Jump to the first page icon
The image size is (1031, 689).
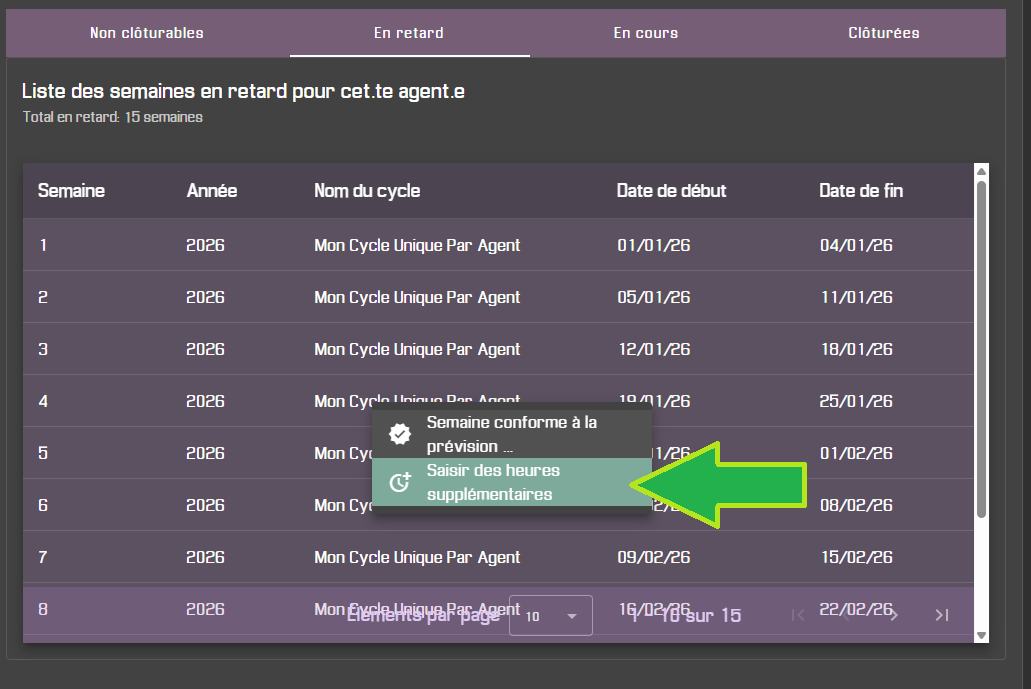pyautogui.click(x=798, y=615)
